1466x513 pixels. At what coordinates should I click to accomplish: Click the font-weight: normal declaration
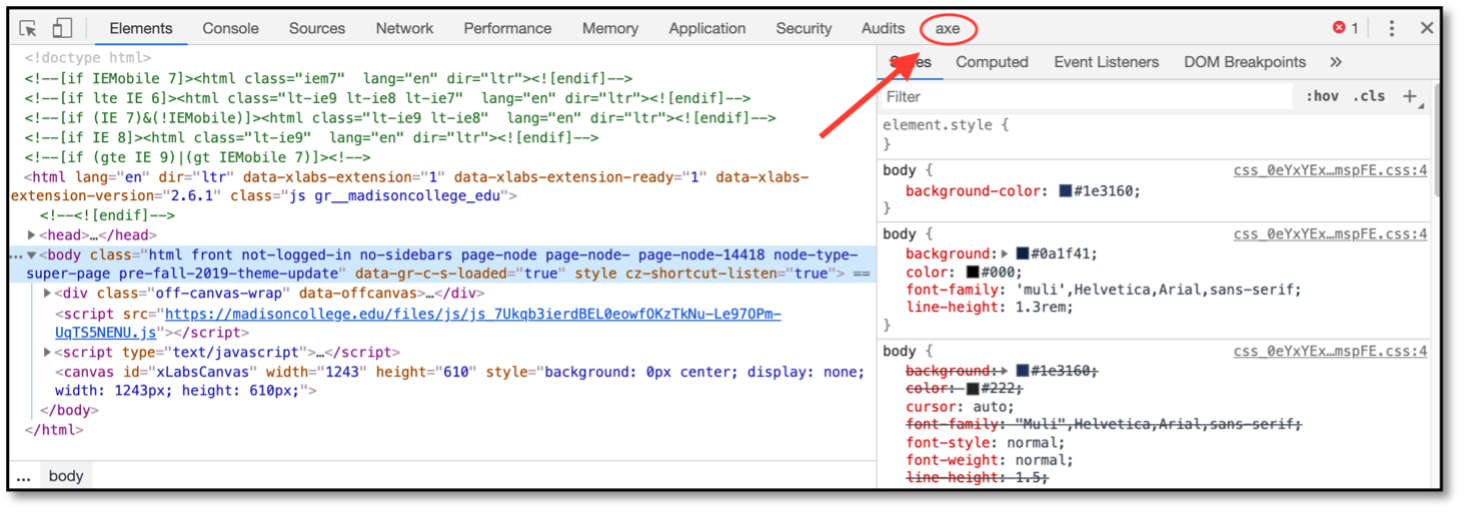coord(990,461)
